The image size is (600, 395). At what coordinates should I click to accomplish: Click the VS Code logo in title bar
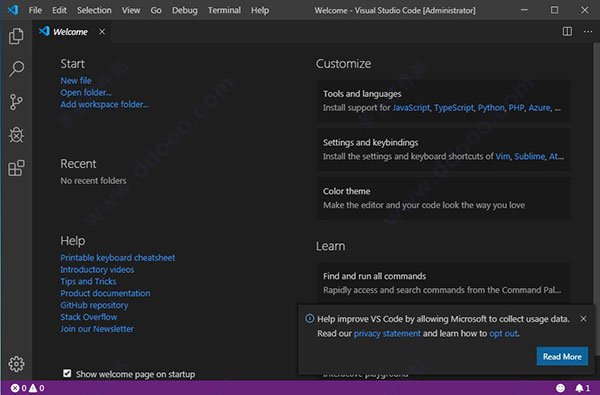[13, 10]
